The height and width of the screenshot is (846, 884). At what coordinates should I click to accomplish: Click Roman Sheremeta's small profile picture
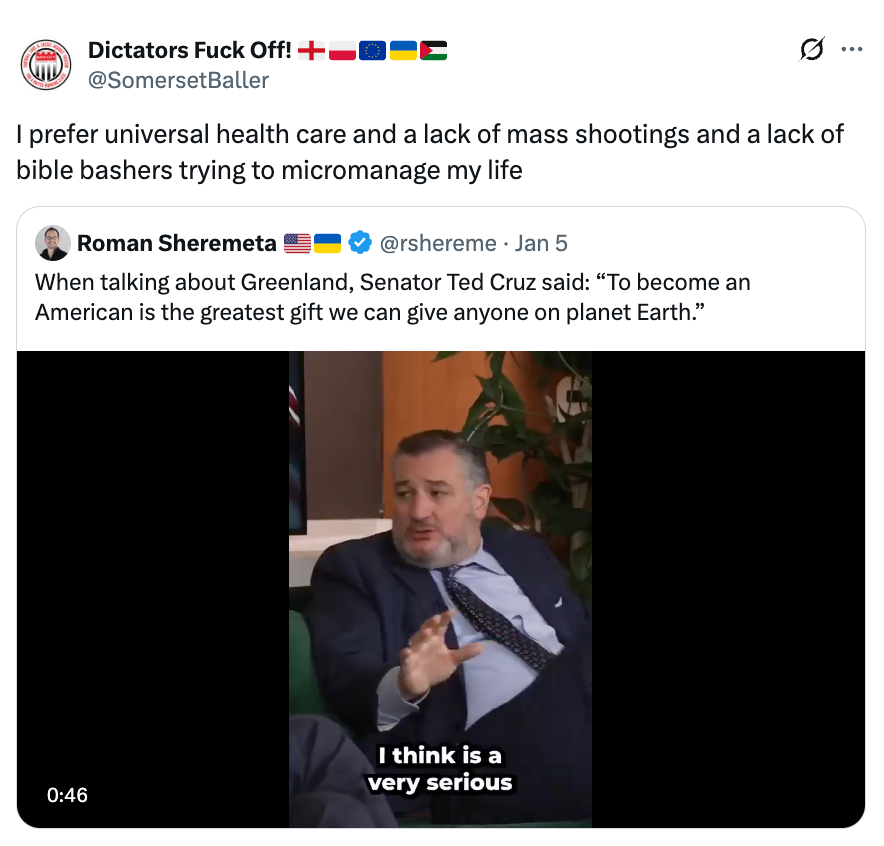(x=52, y=243)
